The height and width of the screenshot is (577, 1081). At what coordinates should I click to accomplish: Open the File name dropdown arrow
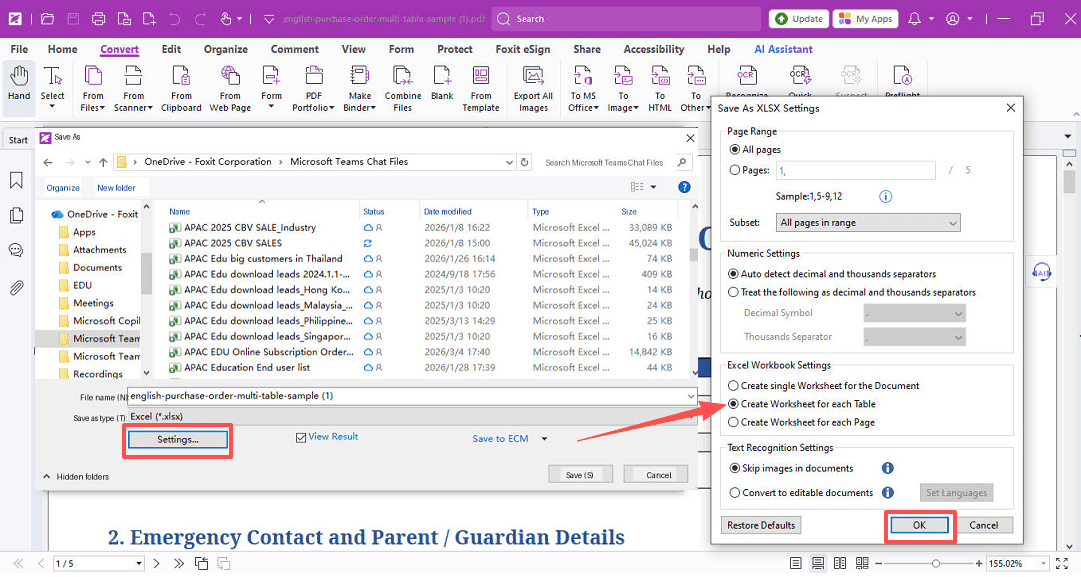point(690,396)
